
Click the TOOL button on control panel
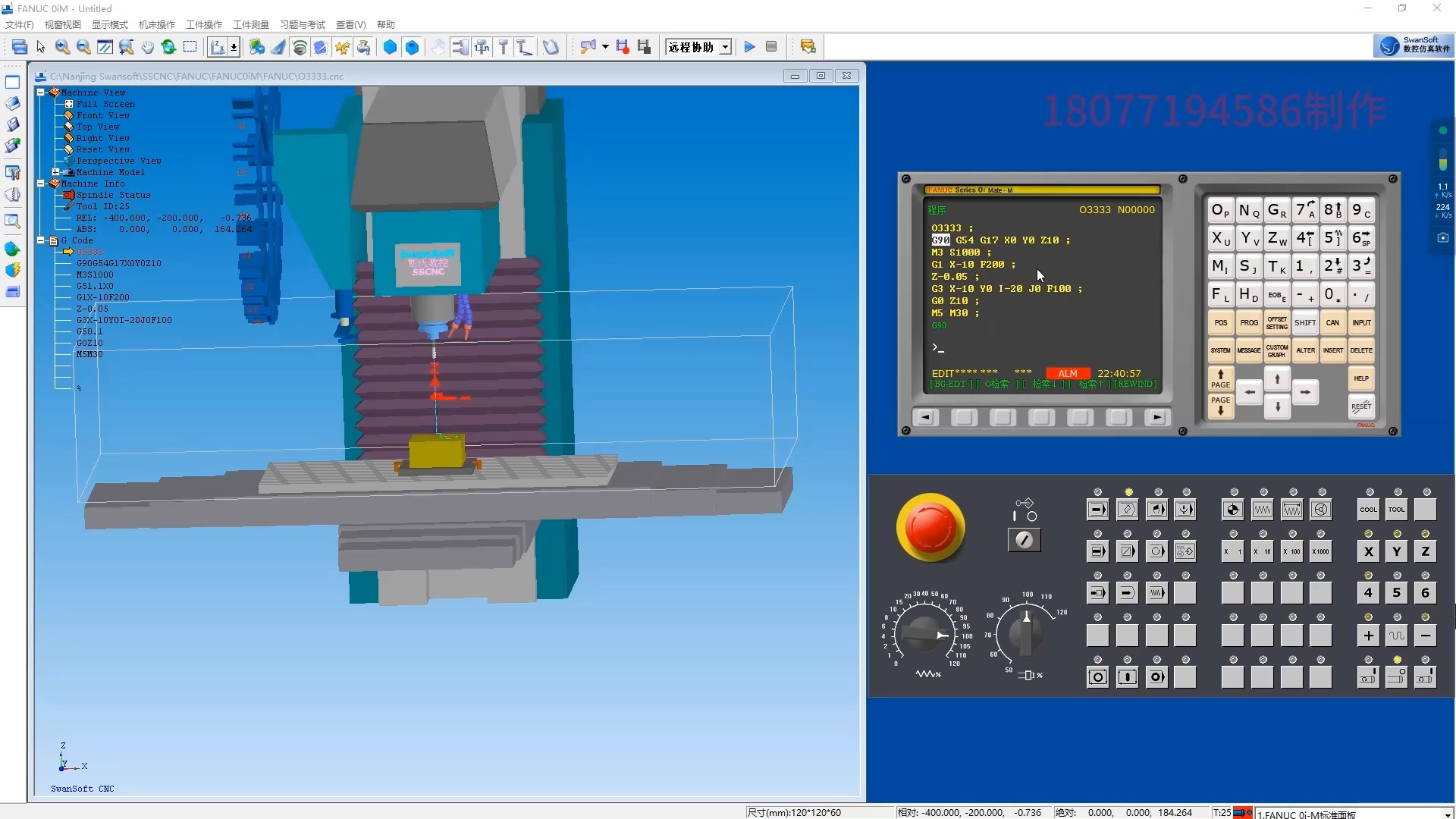tap(1397, 510)
